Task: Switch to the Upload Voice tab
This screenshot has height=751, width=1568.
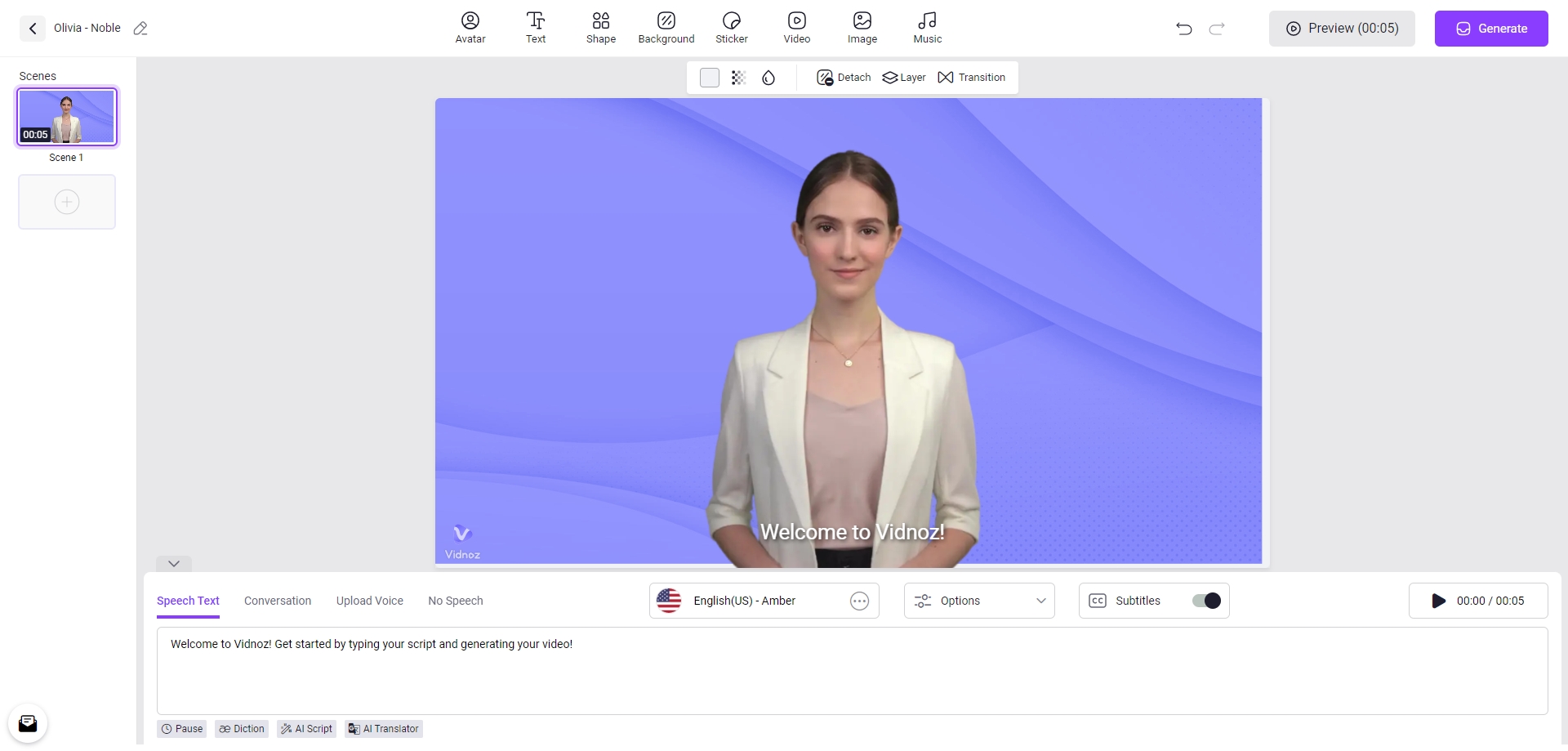Action: [370, 601]
